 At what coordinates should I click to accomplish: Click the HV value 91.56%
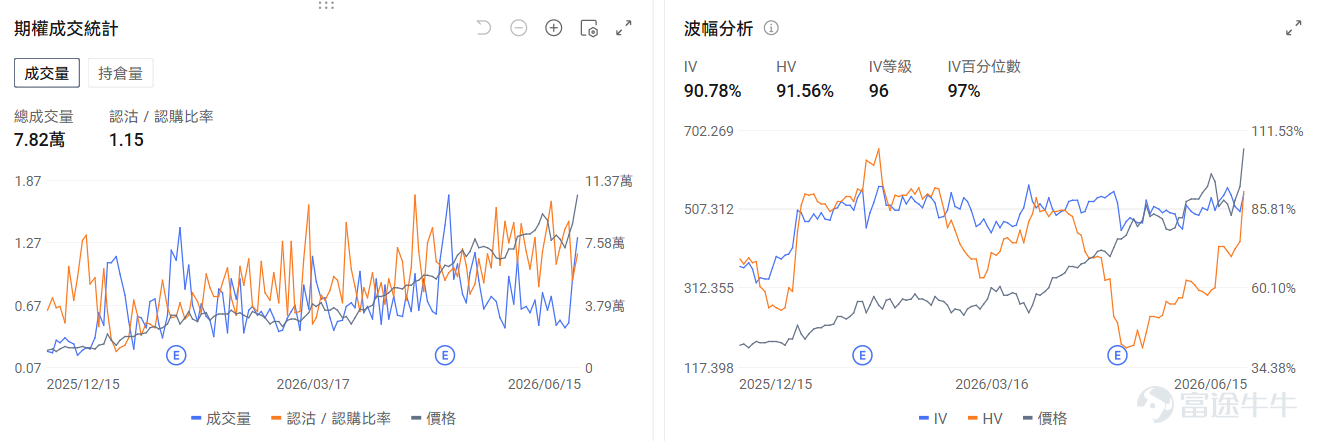[805, 91]
